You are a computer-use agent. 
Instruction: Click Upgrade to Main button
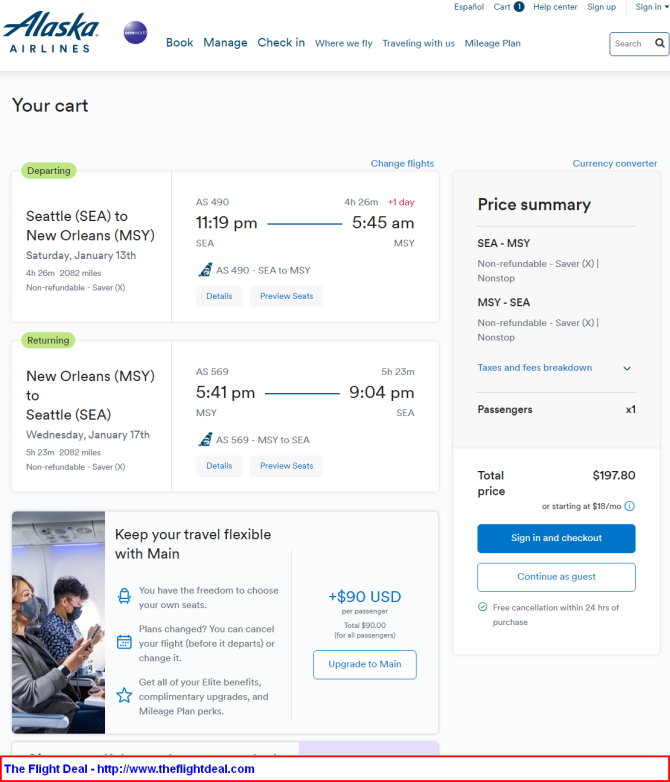365,664
